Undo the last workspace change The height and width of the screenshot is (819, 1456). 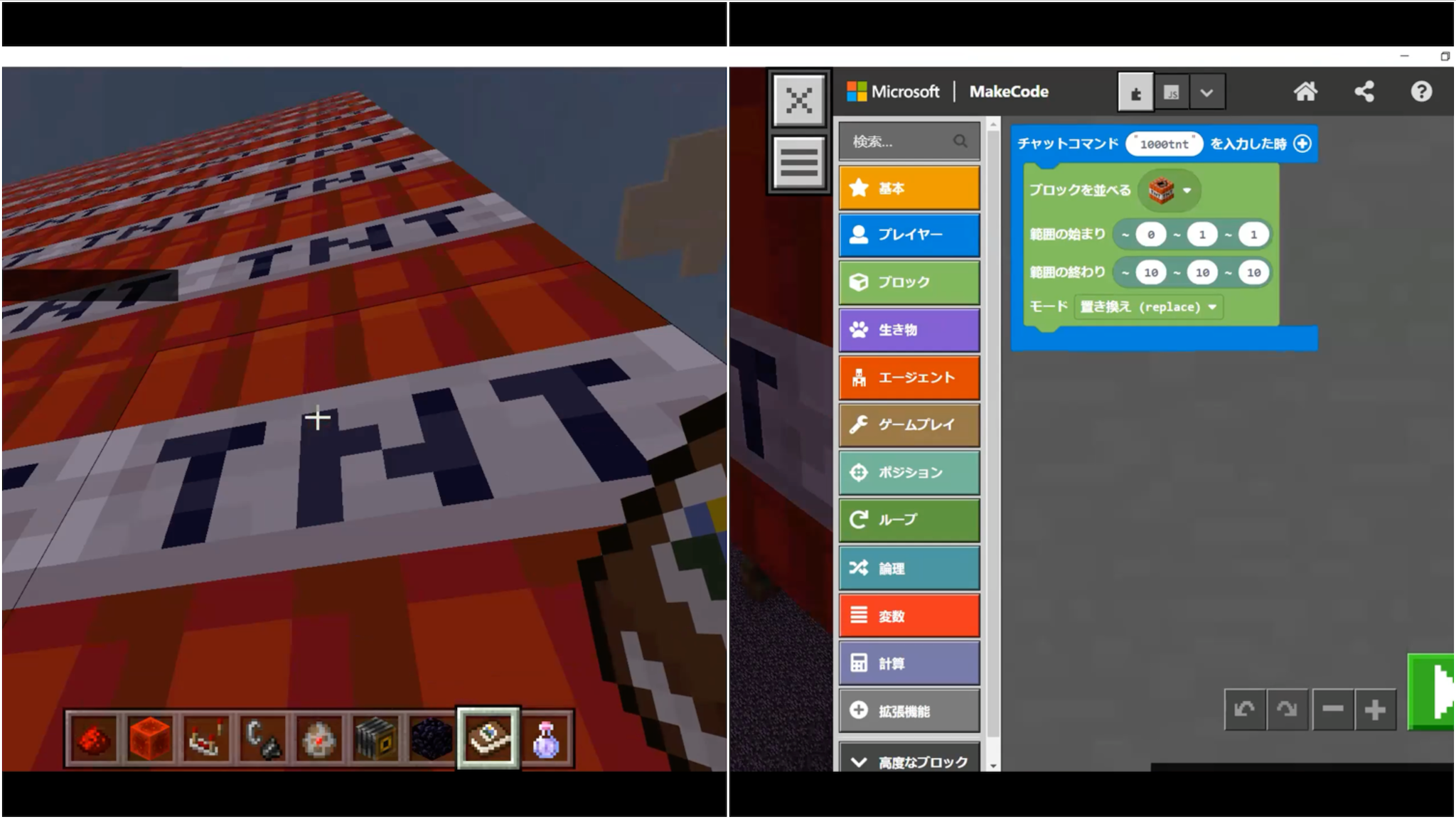click(1245, 710)
